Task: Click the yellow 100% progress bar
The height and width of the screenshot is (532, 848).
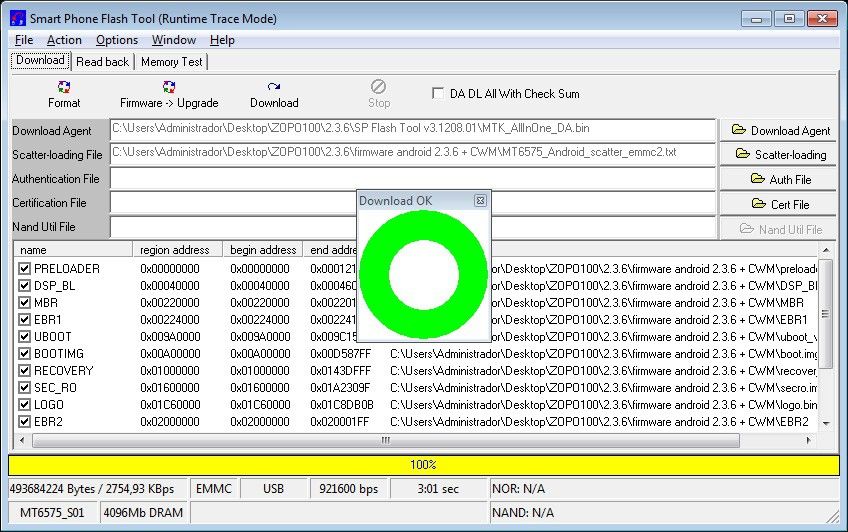Action: tap(423, 464)
